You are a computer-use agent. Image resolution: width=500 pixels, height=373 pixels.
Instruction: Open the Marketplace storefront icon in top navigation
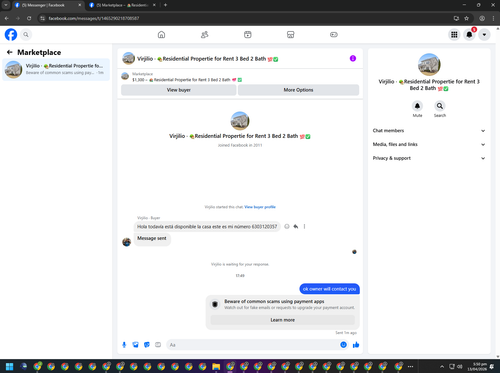pyautogui.click(x=291, y=34)
